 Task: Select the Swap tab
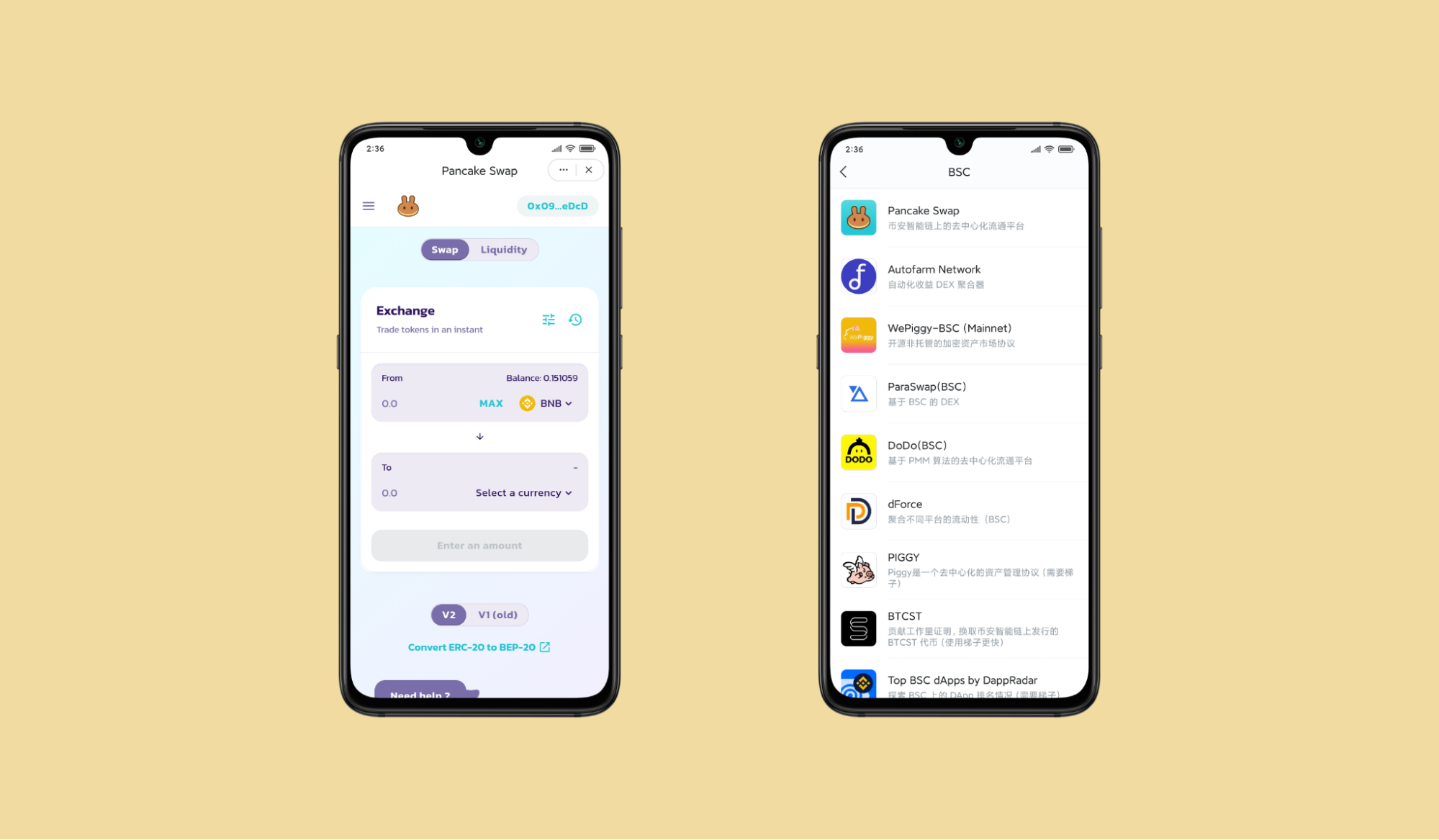[443, 248]
